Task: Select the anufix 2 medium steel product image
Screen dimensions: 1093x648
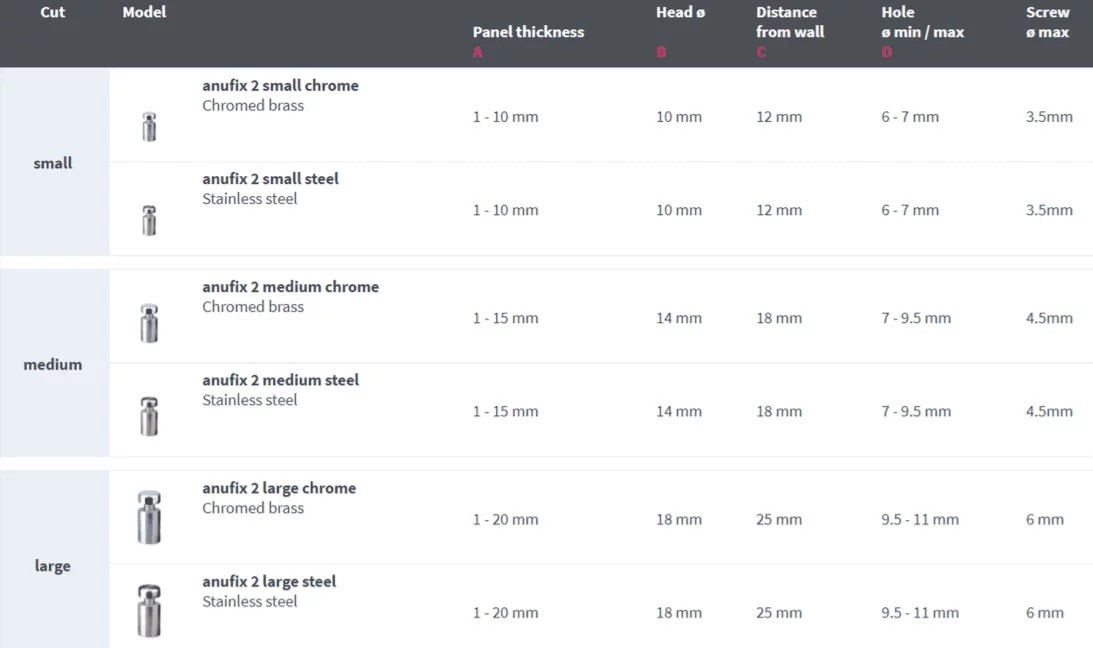Action: click(x=149, y=416)
